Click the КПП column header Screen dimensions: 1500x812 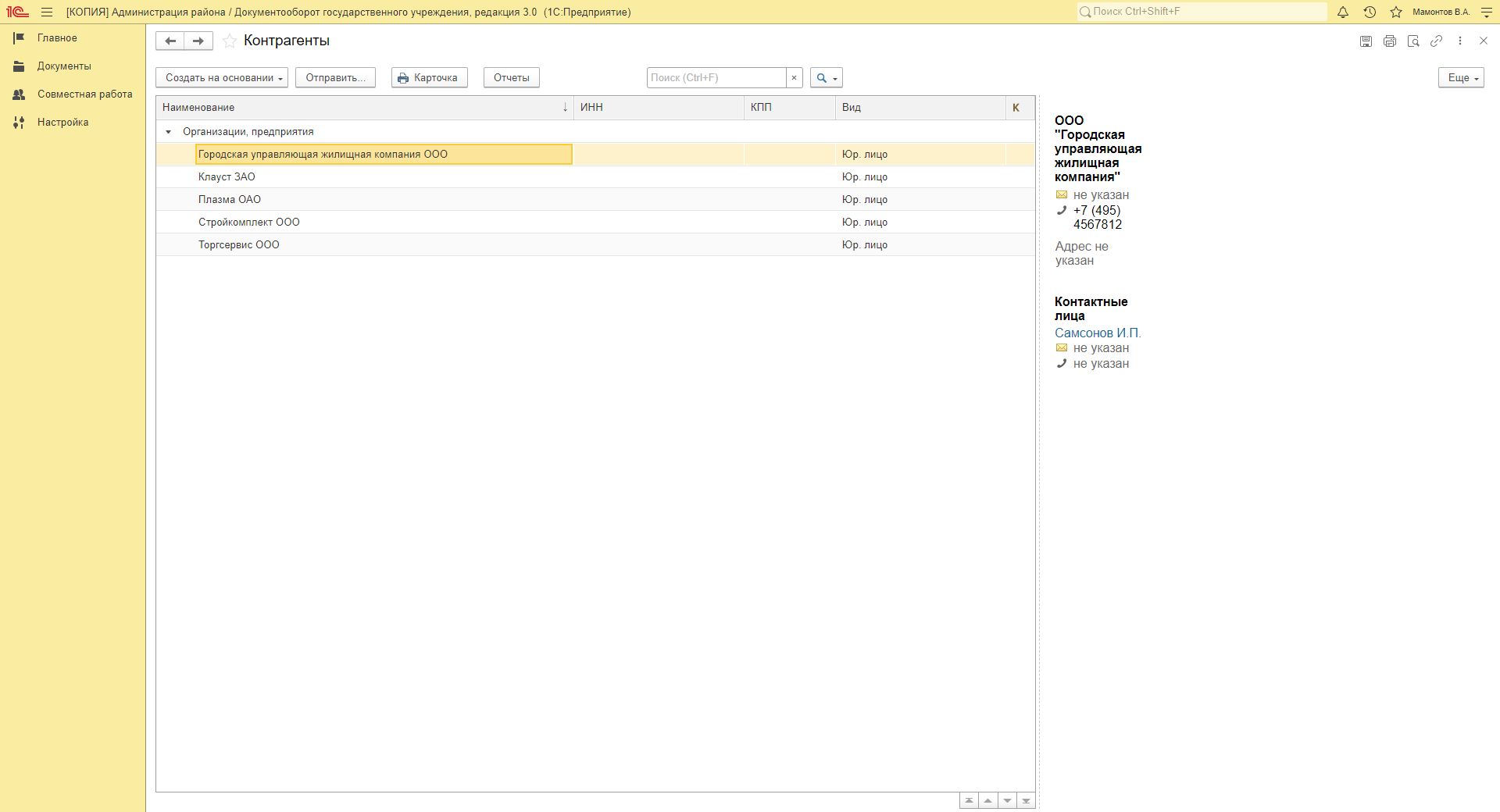[x=790, y=108]
